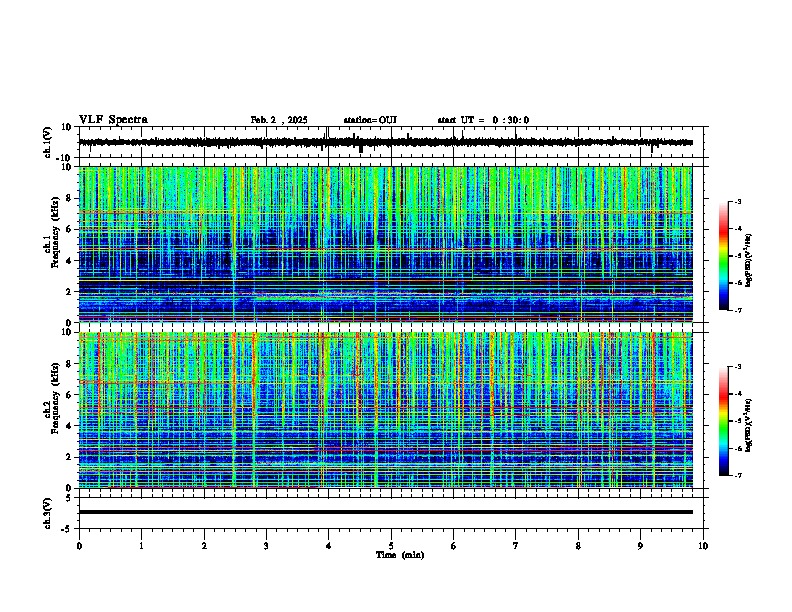The image size is (792, 612).
Task: Click the ch.1 voltage waveform trace panel
Action: (x=390, y=142)
